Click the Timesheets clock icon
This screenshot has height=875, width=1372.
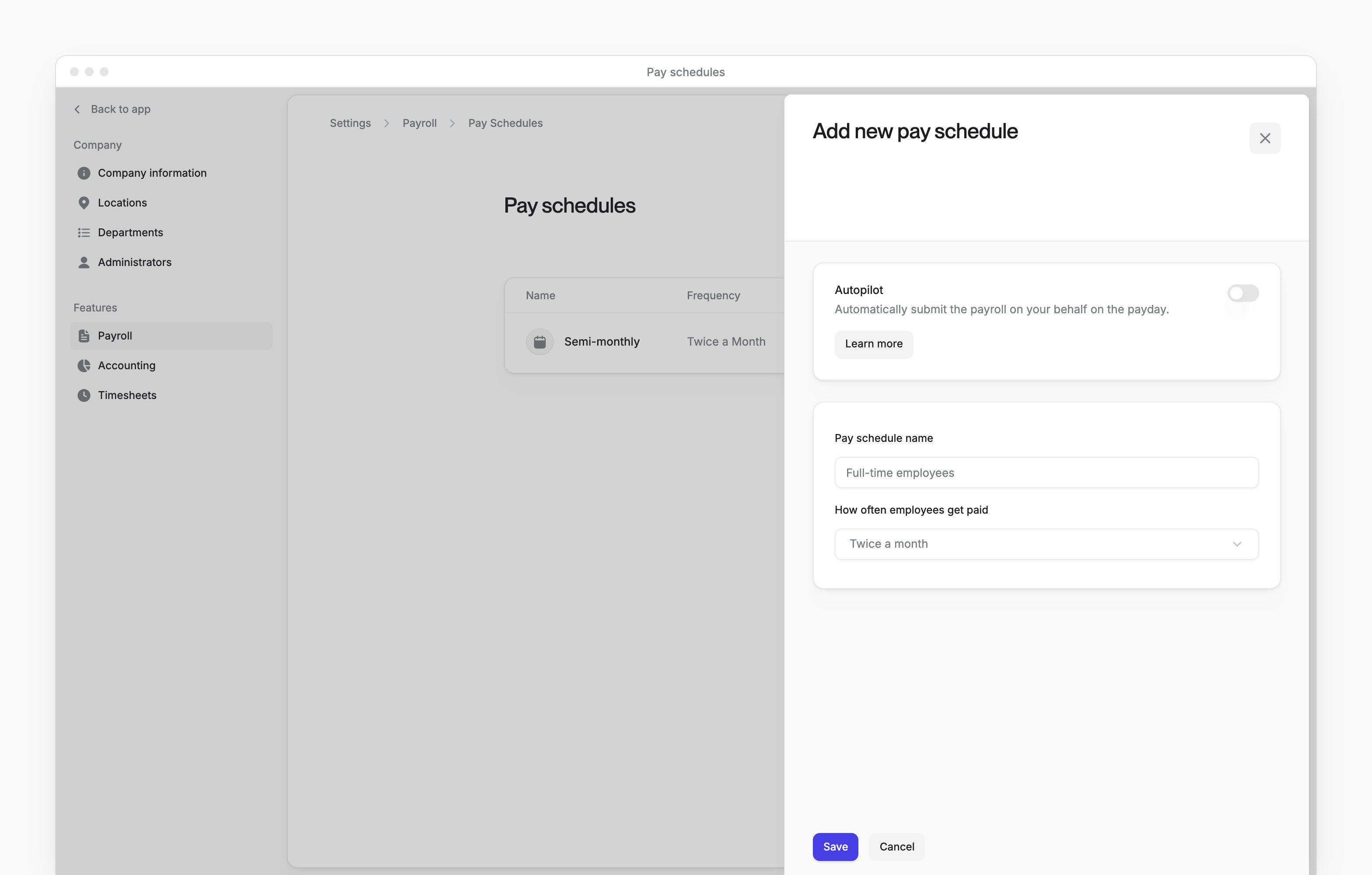coord(84,395)
